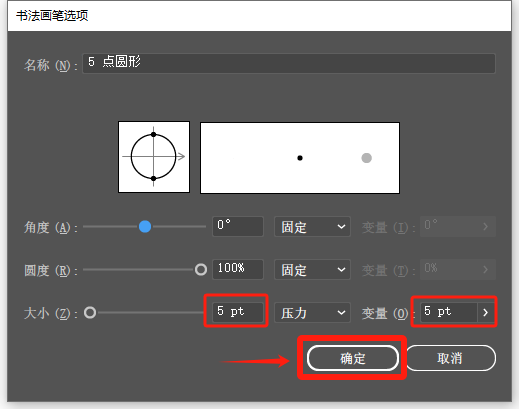The height and width of the screenshot is (409, 519).
Task: Click the arrow beside 大小 变量 field
Action: (486, 312)
